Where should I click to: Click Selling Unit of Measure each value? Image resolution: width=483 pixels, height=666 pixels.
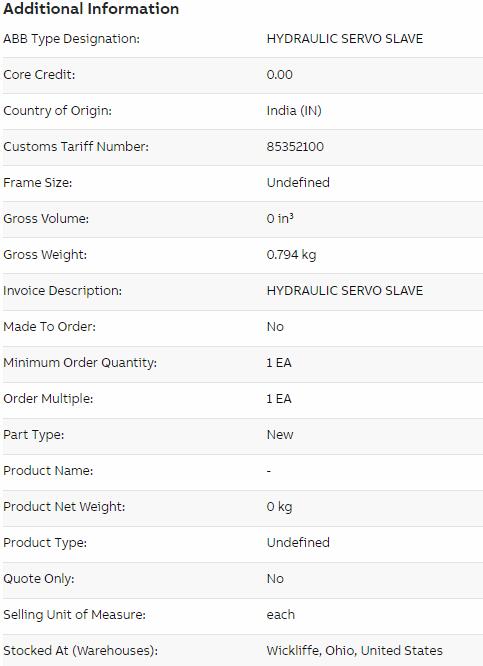[x=280, y=615]
